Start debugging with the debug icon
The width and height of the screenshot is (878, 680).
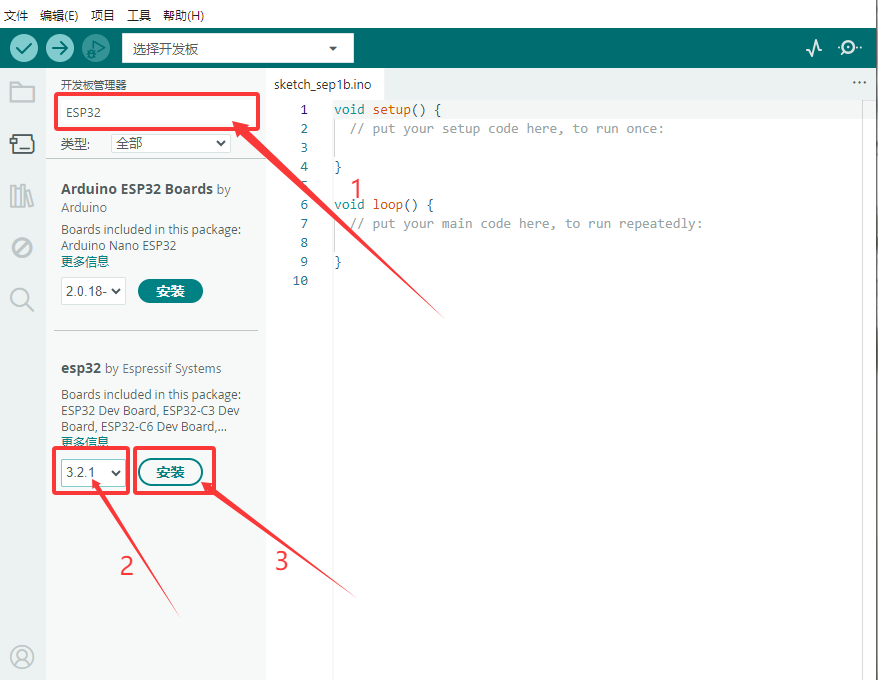coord(96,48)
